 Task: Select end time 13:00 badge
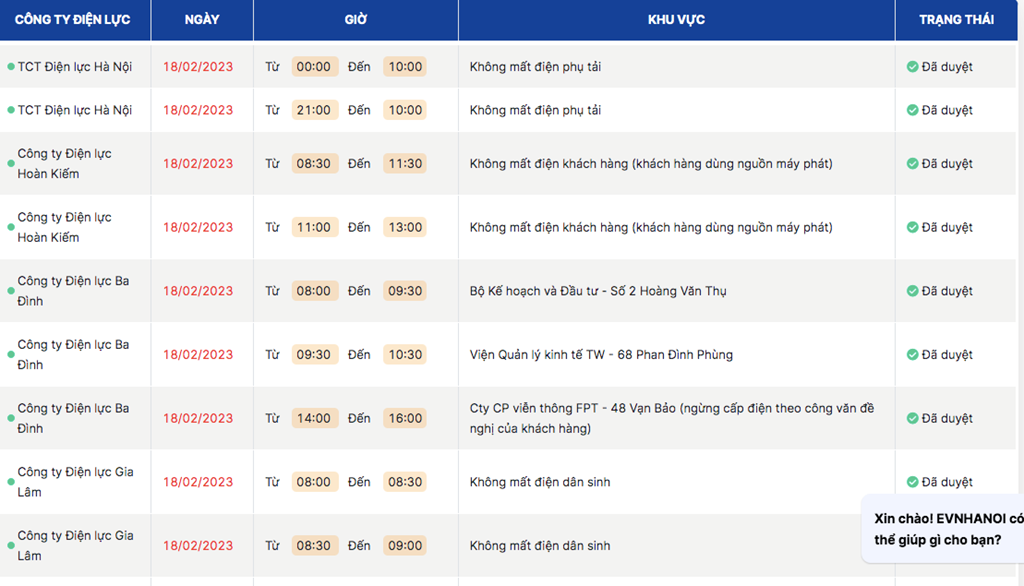(405, 227)
